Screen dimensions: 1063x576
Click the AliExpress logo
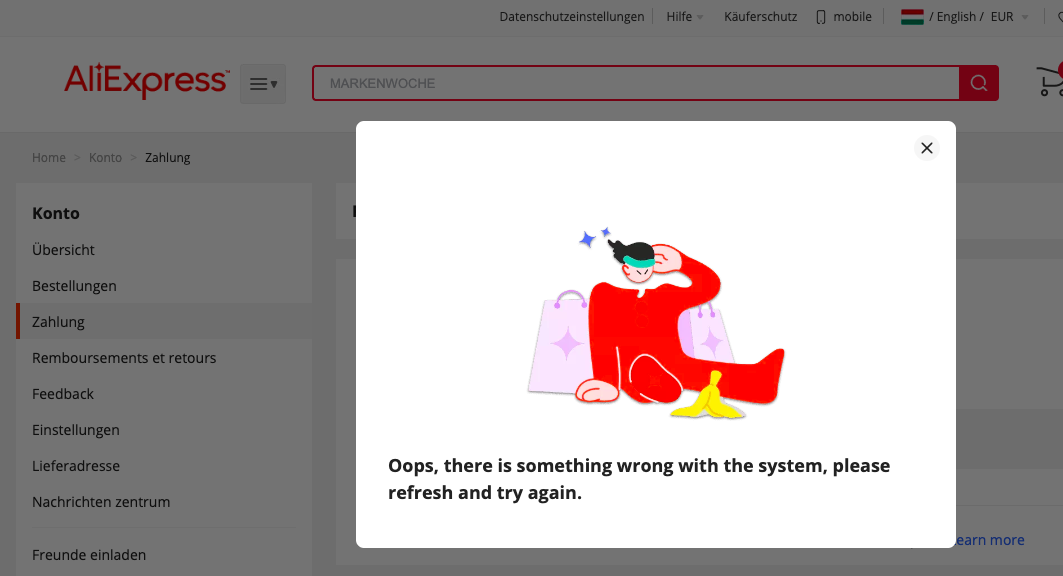tap(146, 82)
